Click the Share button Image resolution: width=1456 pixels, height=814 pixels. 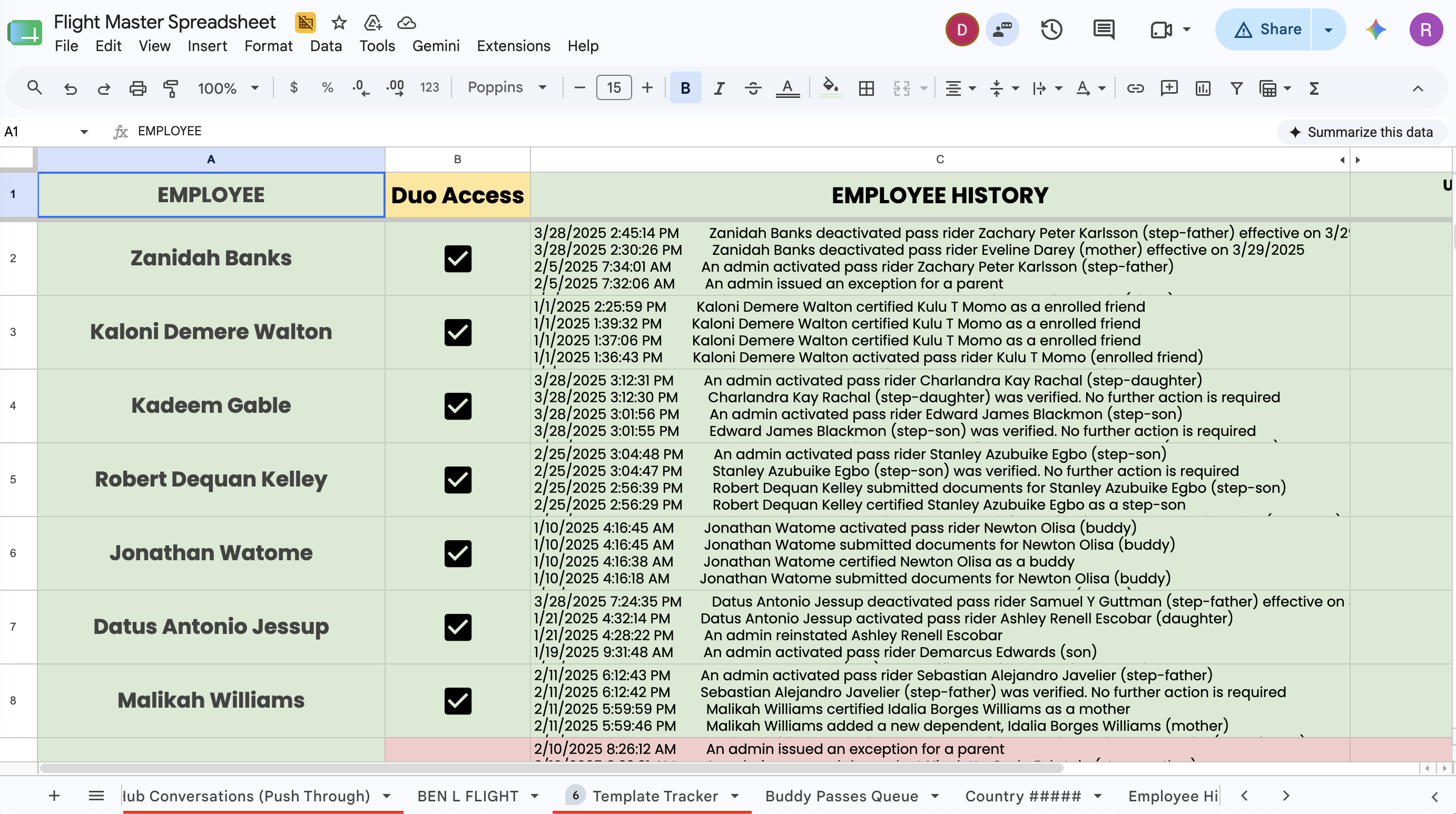[x=1264, y=29]
